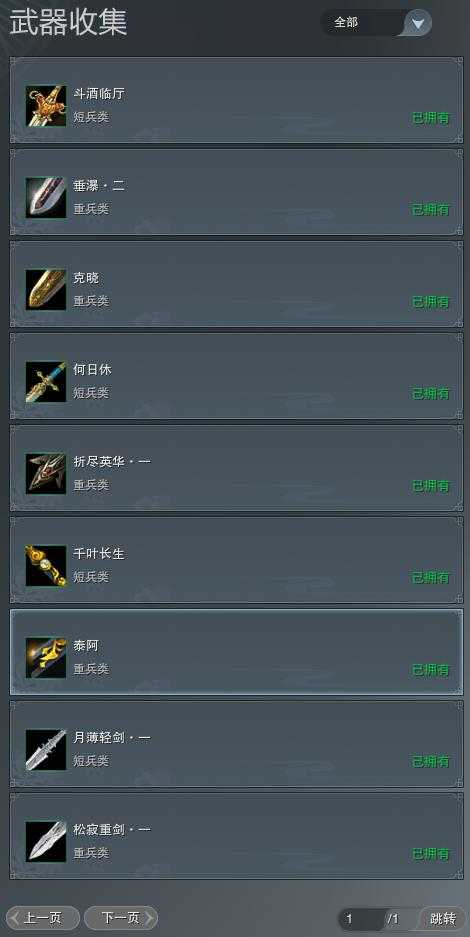Viewport: 470px width, 937px height.
Task: Open the 全部 filter dropdown
Action: (376, 23)
